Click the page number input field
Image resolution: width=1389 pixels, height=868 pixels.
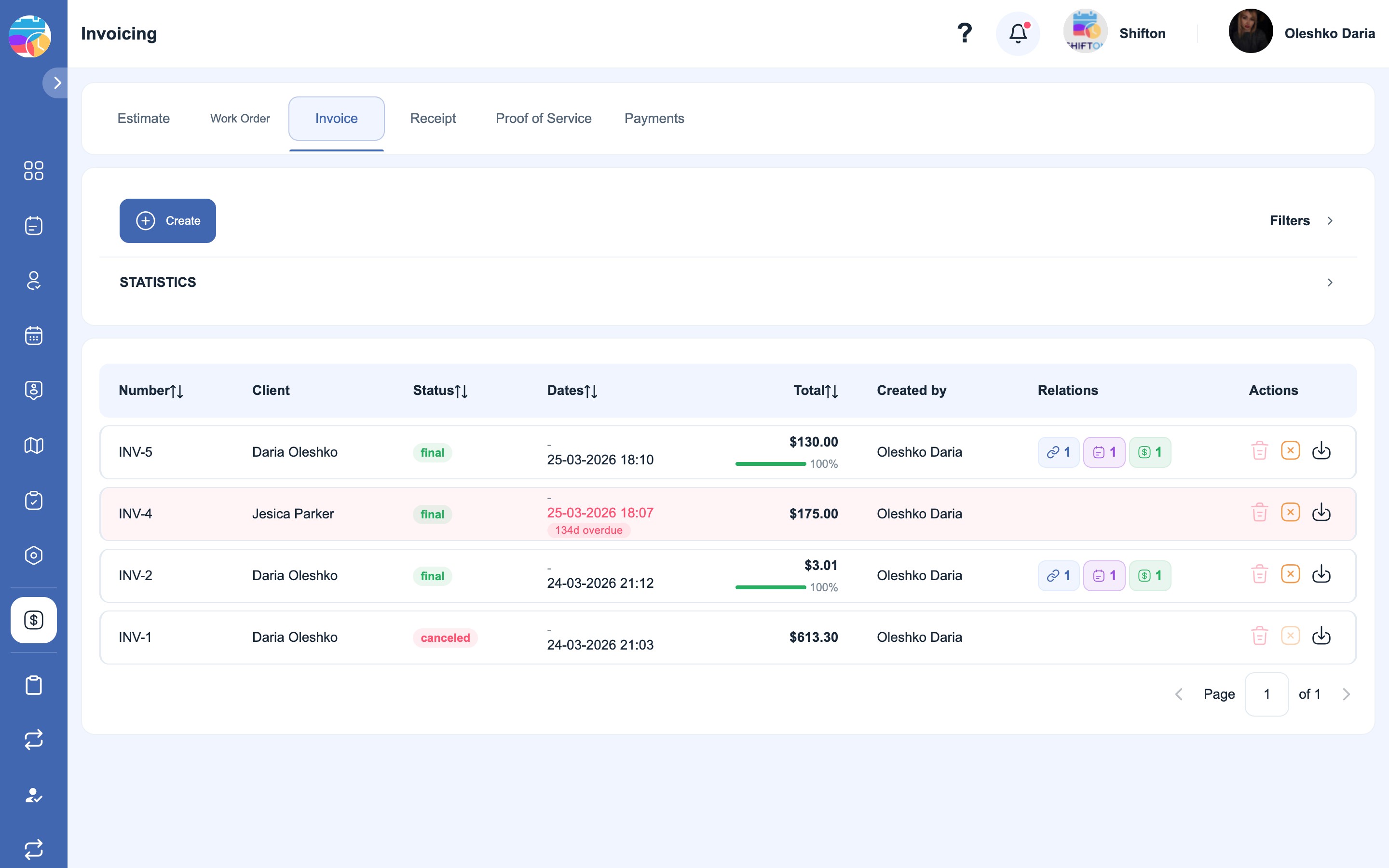[1267, 694]
